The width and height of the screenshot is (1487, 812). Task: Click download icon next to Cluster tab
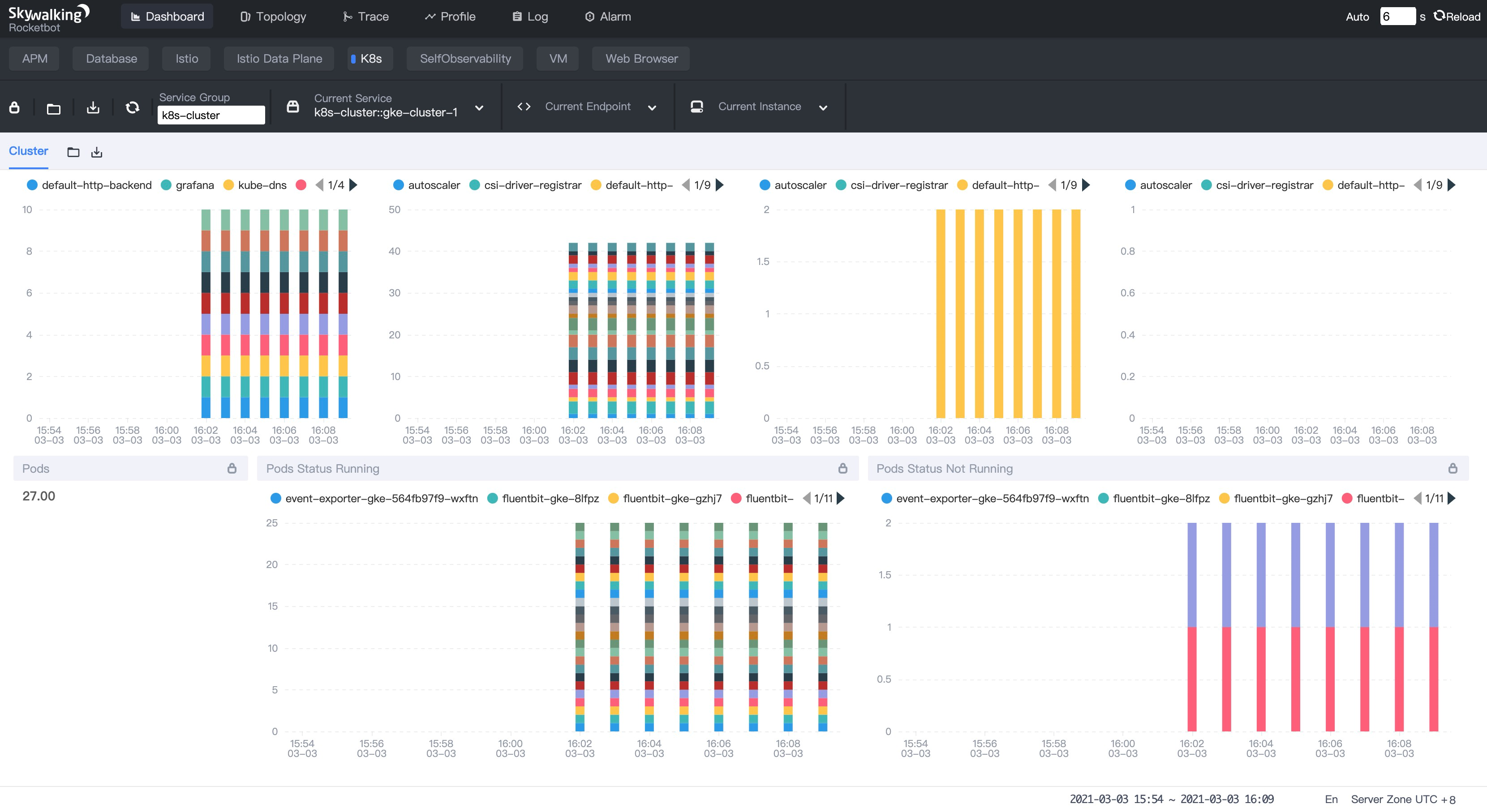tap(97, 152)
